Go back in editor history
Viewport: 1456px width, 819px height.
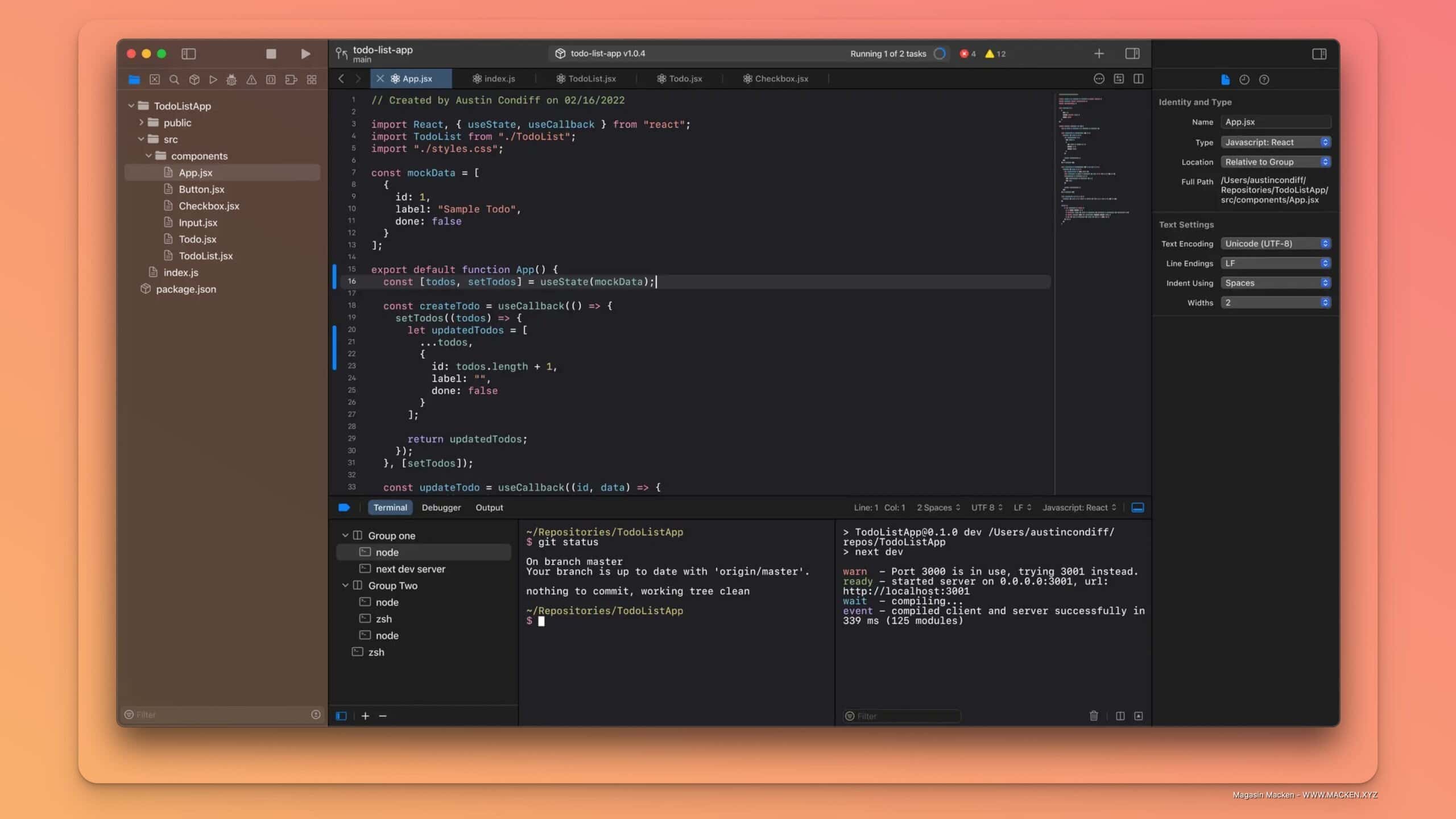pyautogui.click(x=341, y=78)
